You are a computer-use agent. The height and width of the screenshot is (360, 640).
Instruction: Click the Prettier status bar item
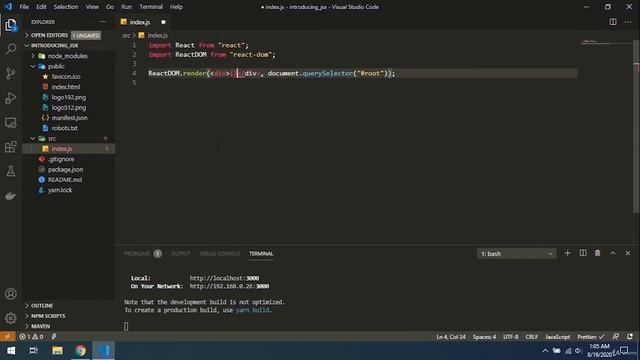[x=590, y=337]
